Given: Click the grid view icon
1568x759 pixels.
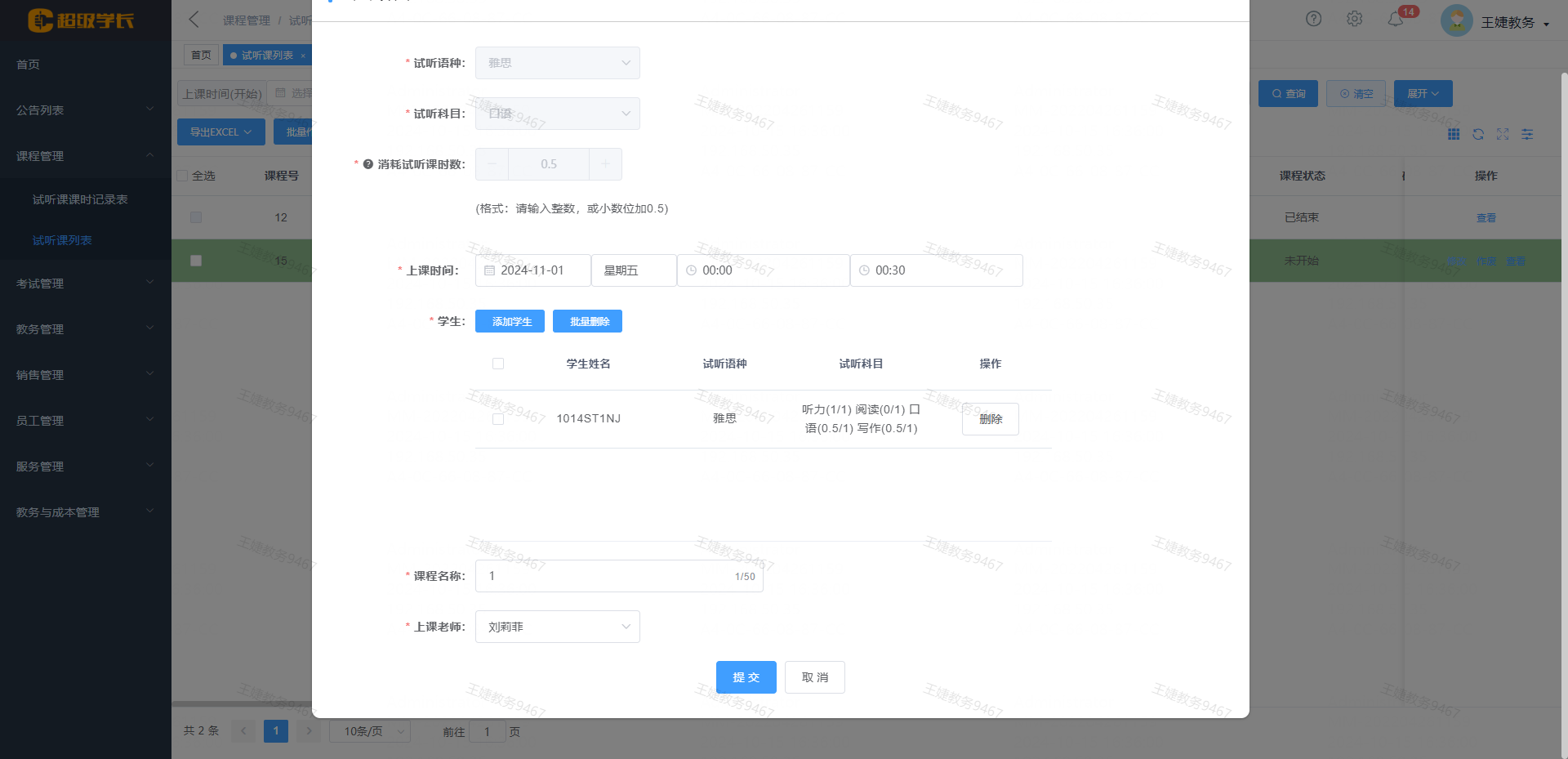Looking at the screenshot, I should [x=1454, y=134].
